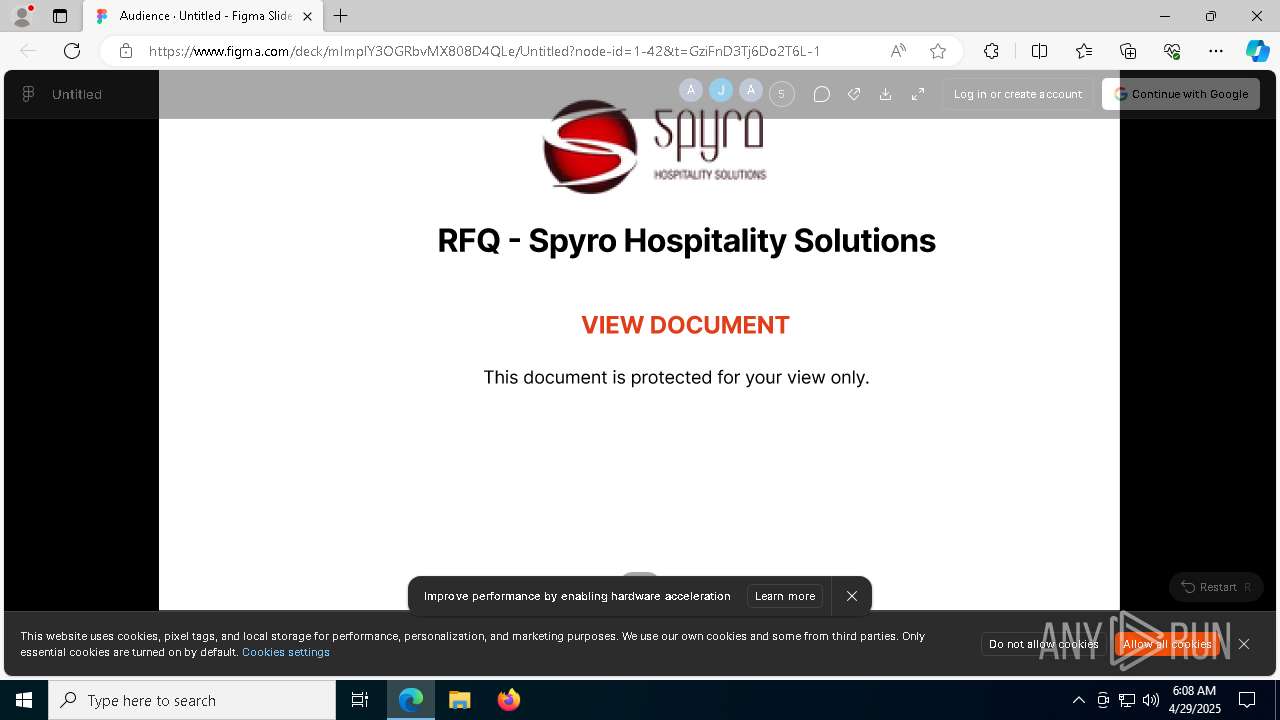Click the blue participant avatar J

[x=721, y=91]
